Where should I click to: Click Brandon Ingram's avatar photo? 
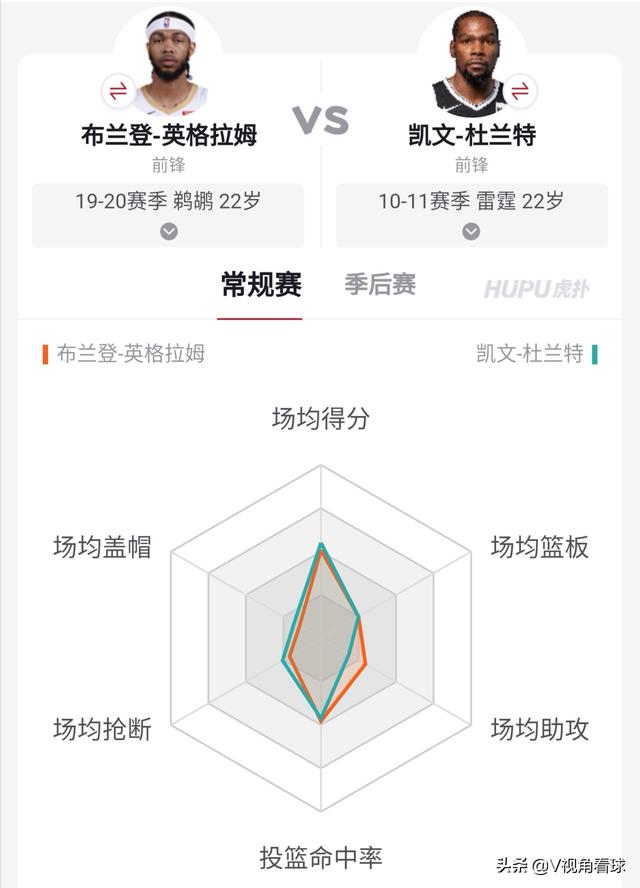[169, 62]
